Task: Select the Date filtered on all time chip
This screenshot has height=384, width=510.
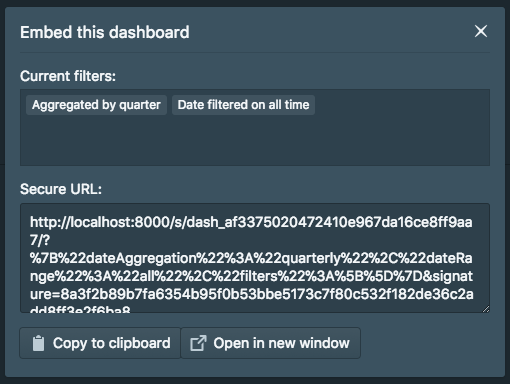Action: 243,105
